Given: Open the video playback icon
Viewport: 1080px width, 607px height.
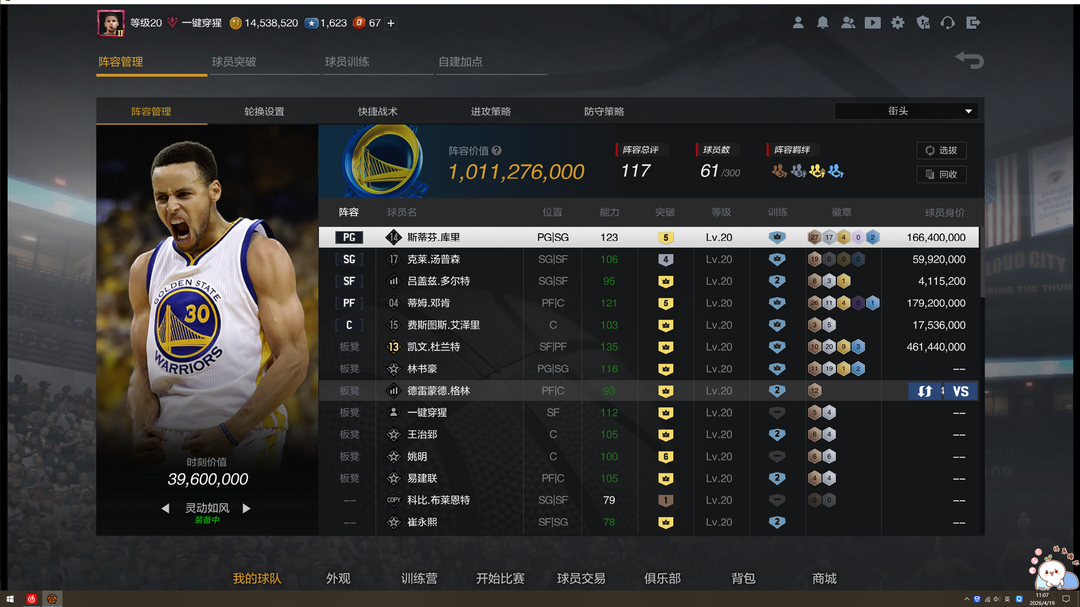Looking at the screenshot, I should coord(872,23).
